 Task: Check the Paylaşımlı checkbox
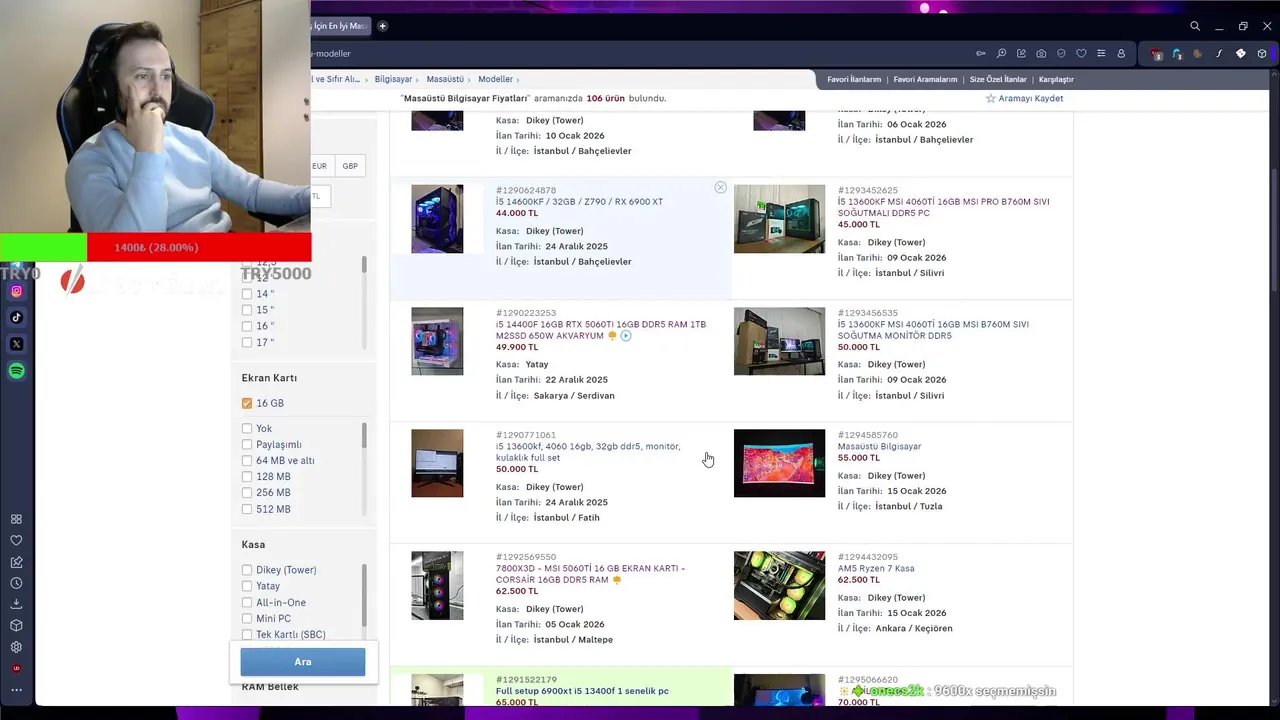pyautogui.click(x=247, y=444)
